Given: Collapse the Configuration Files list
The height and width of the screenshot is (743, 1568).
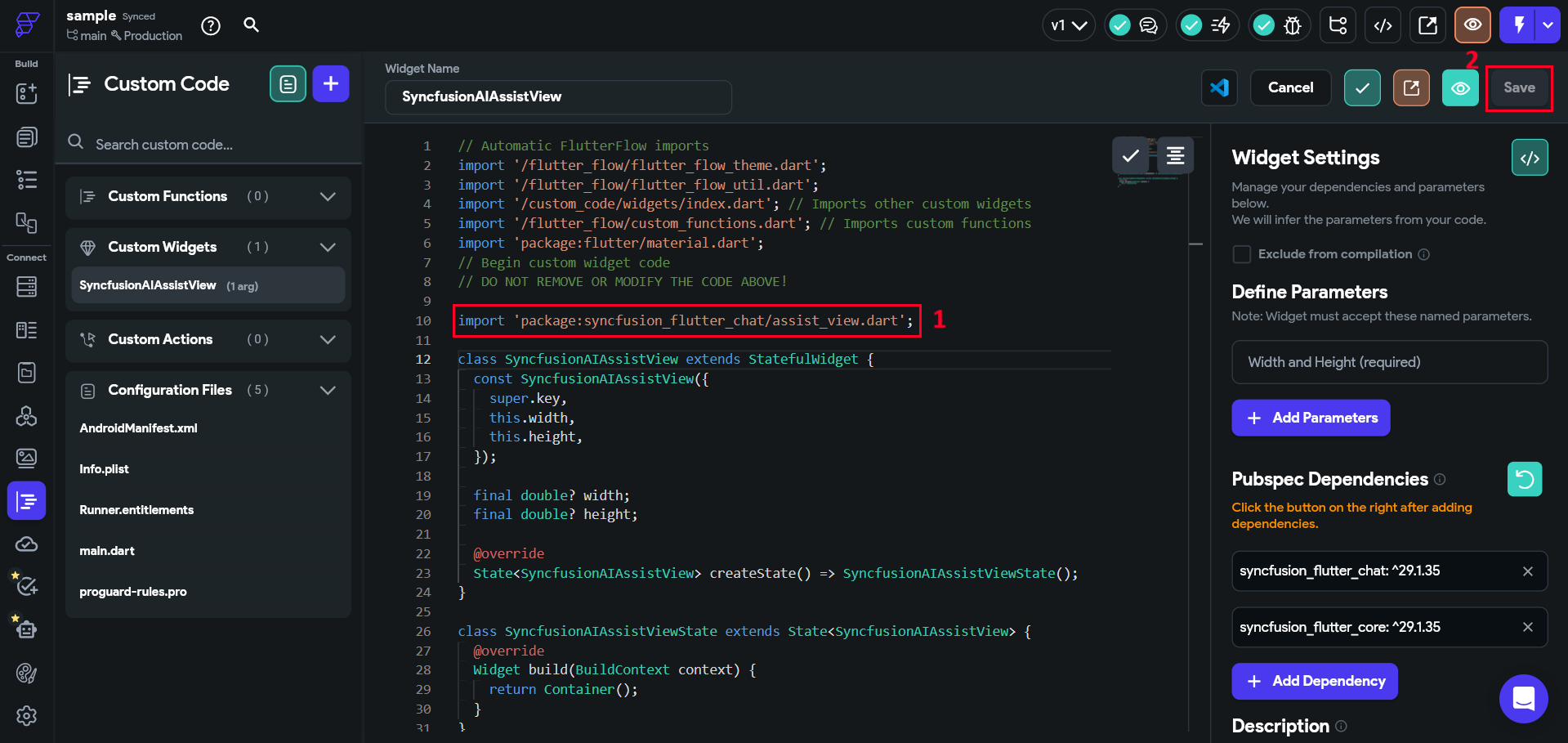Looking at the screenshot, I should click(328, 390).
